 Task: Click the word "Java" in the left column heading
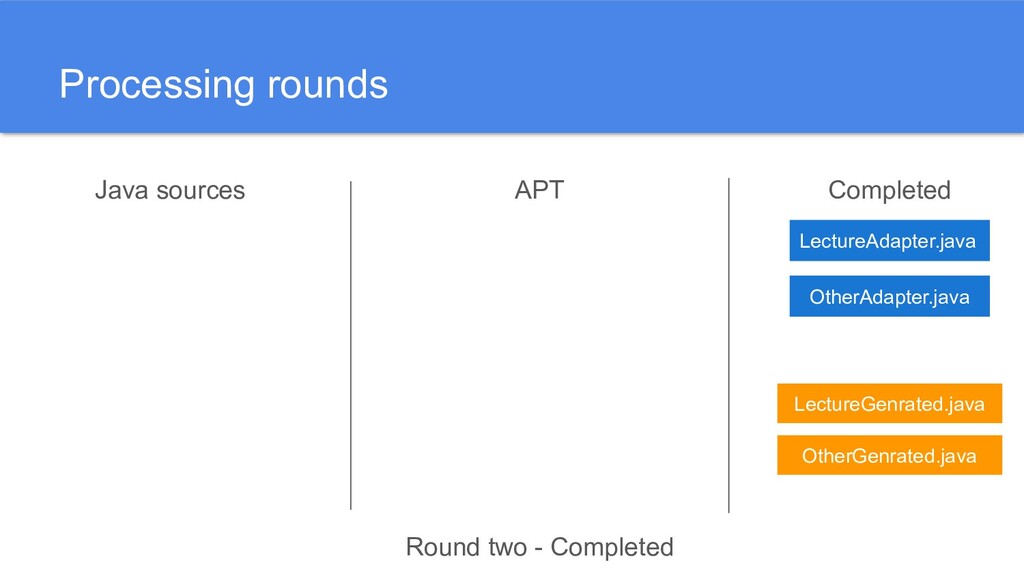pyautogui.click(x=116, y=190)
